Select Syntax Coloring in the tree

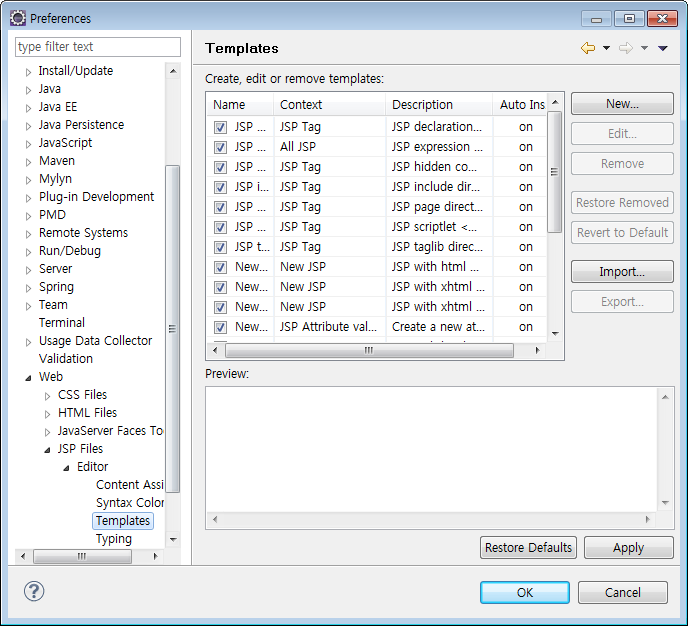130,502
